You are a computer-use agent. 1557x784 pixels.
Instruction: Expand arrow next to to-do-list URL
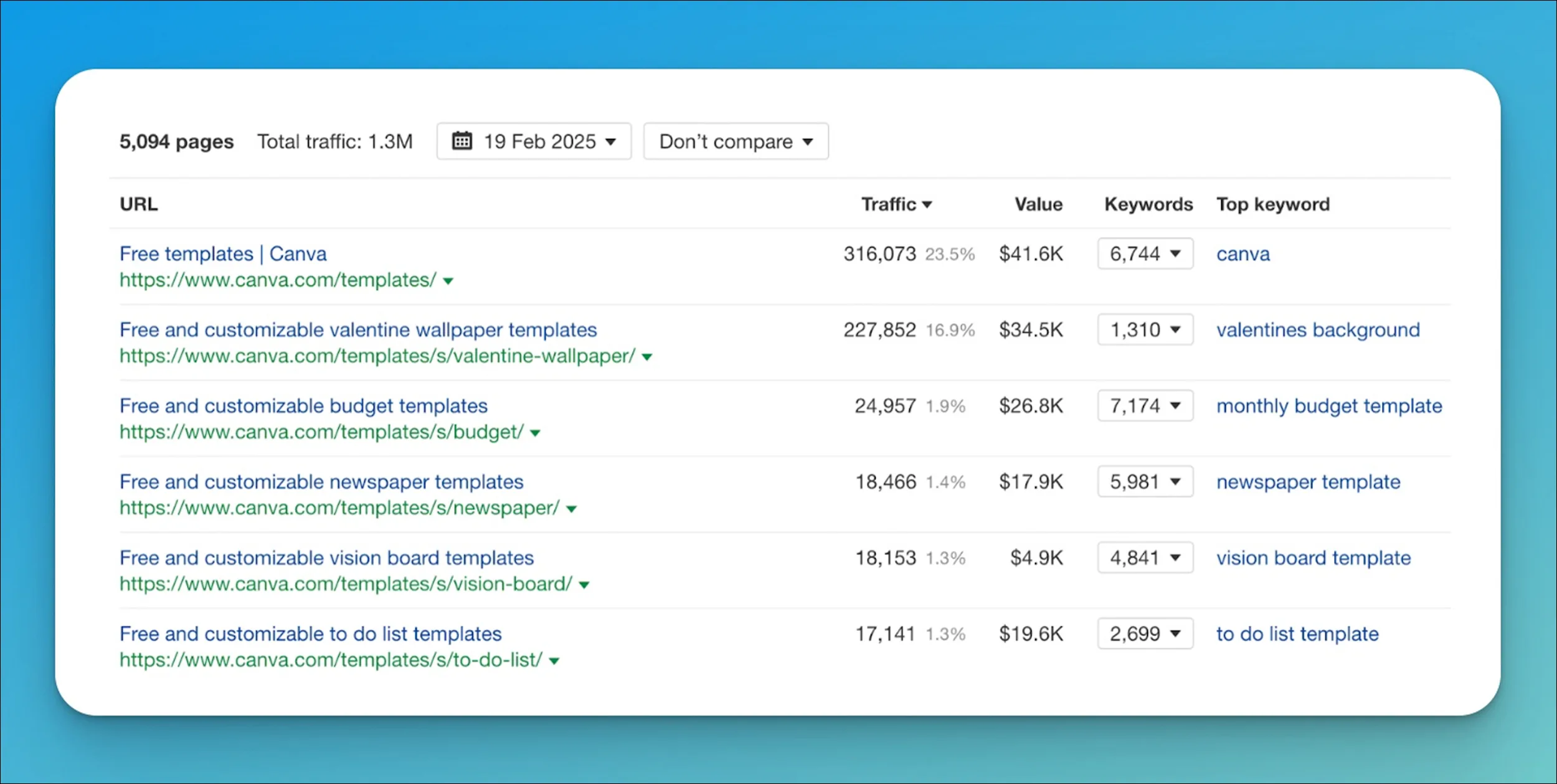(x=554, y=661)
